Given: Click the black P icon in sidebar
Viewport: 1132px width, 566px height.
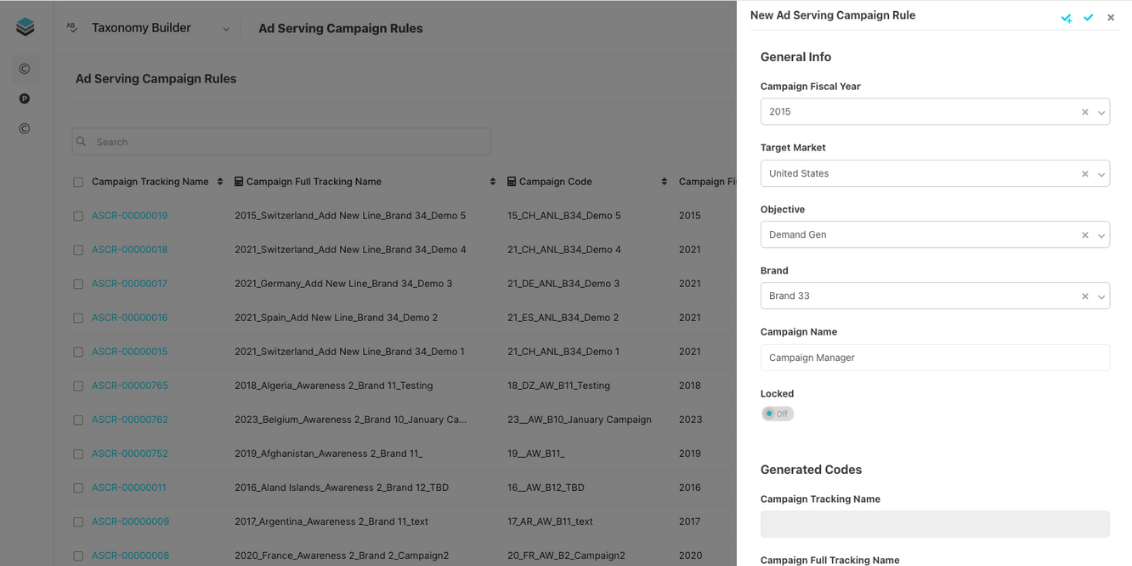Looking at the screenshot, I should (x=25, y=99).
